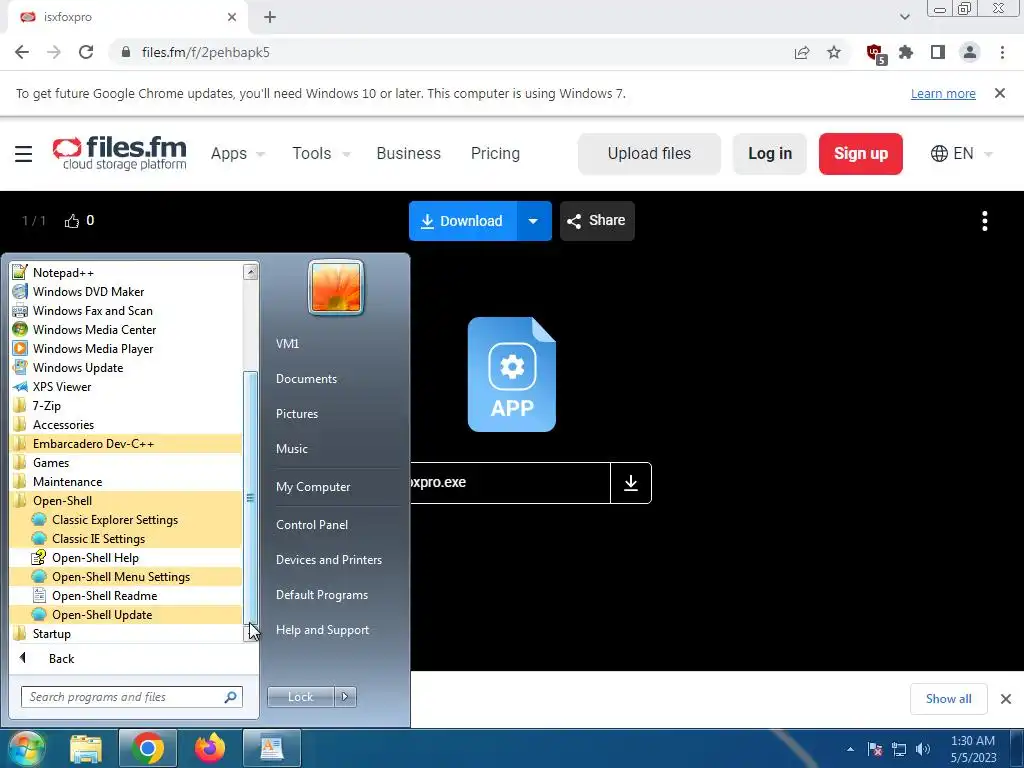Click Pricing in site navigation
1024x768 pixels.
tap(495, 153)
